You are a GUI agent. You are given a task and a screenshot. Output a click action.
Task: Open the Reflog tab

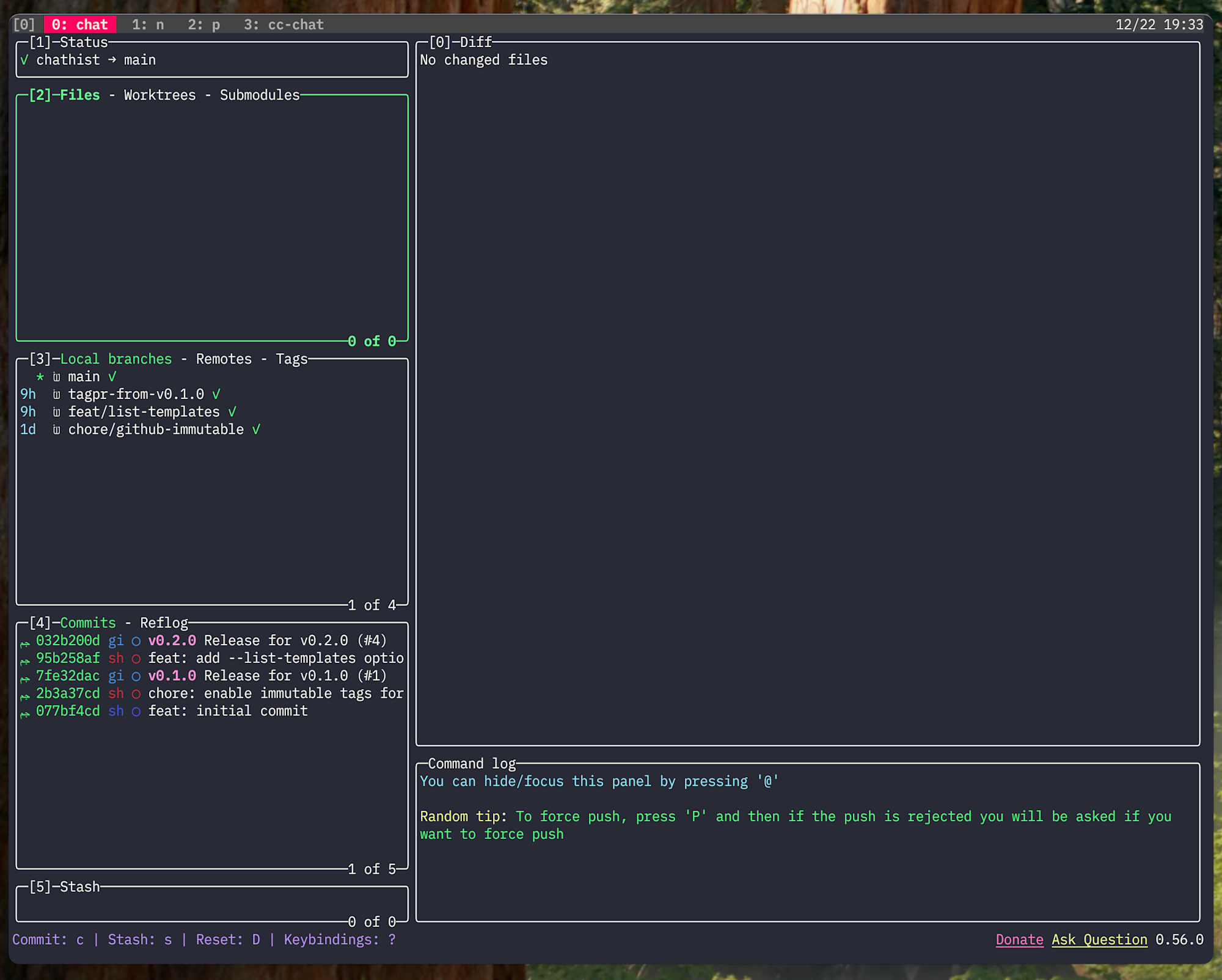(164, 623)
